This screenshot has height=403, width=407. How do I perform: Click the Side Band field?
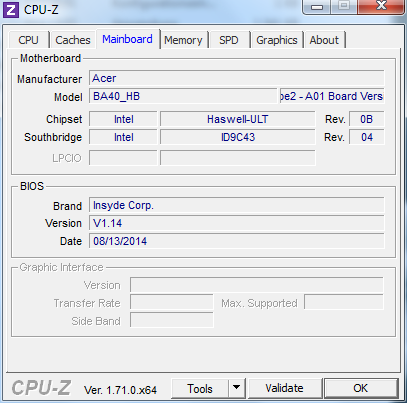(x=171, y=321)
